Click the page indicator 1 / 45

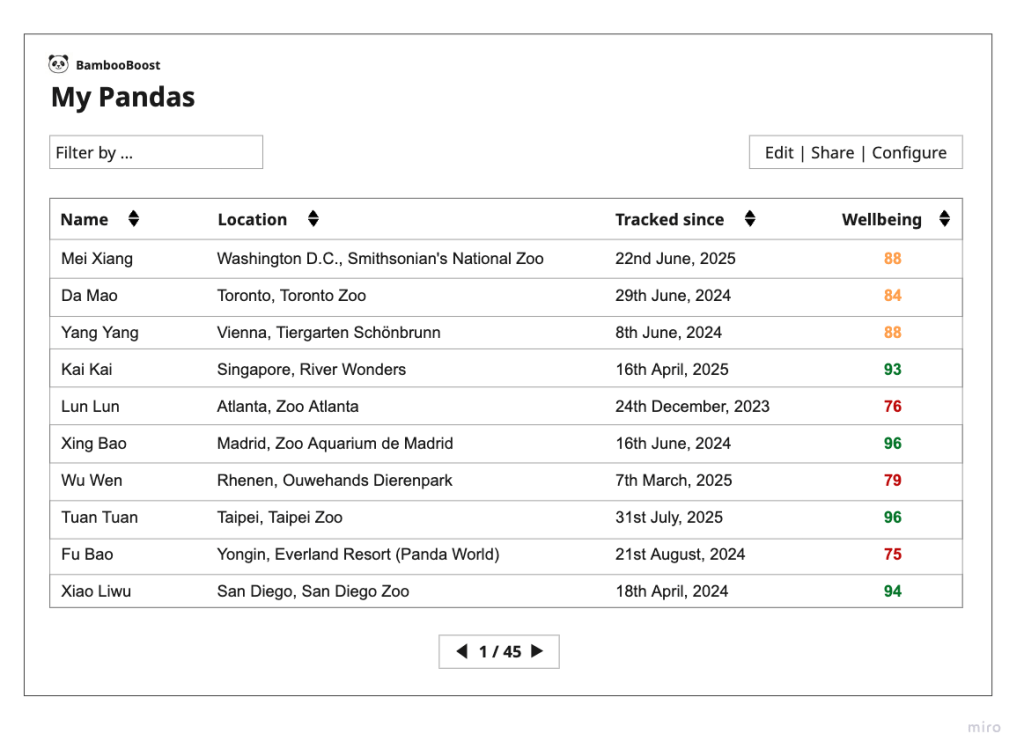pyautogui.click(x=500, y=652)
